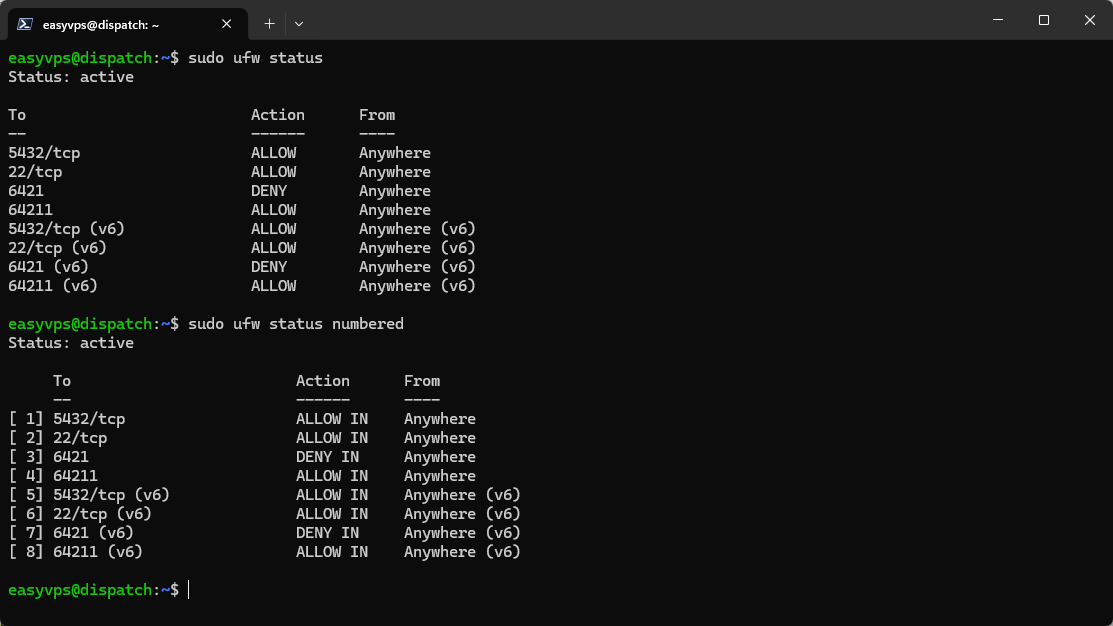This screenshot has width=1113, height=626.
Task: Select the easyvps@dispatch: ~ tab
Action: pos(128,24)
